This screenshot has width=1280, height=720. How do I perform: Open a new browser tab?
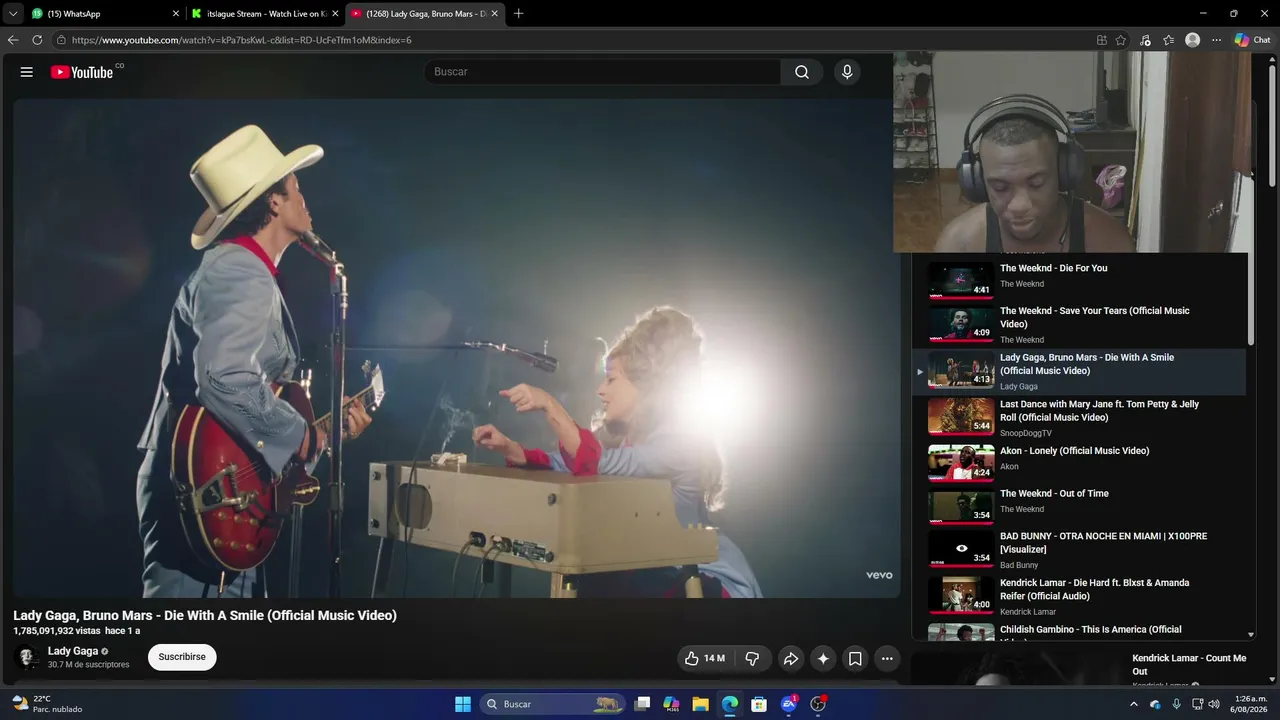pyautogui.click(x=518, y=14)
